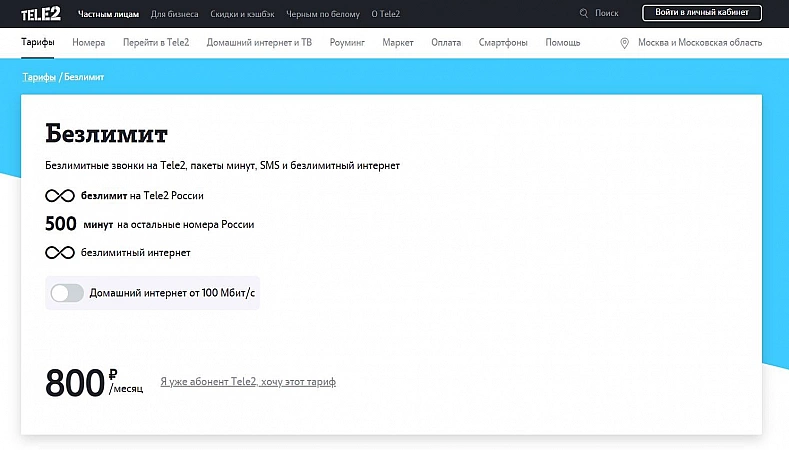Enable the home internet 100 Mbit/s toggle
The image size is (789, 450).
(x=67, y=293)
